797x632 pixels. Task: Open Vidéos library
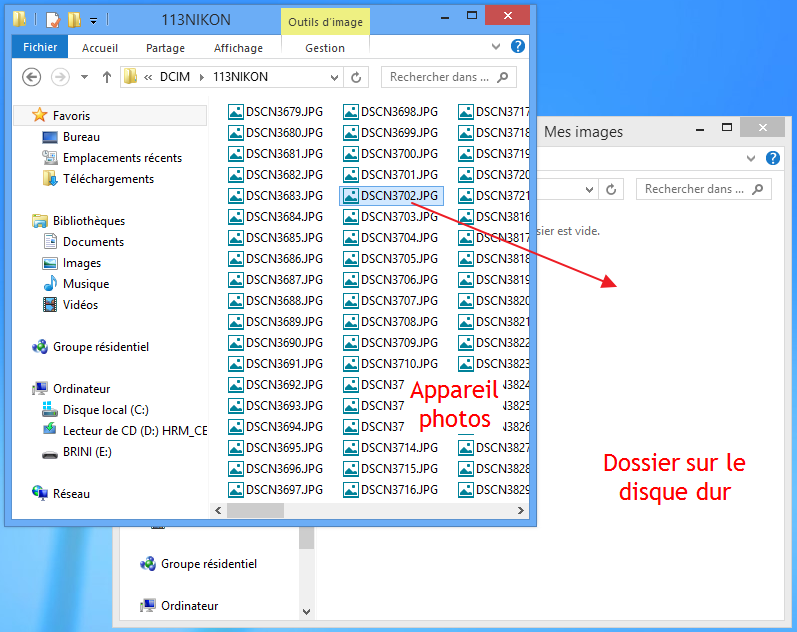click(70, 305)
